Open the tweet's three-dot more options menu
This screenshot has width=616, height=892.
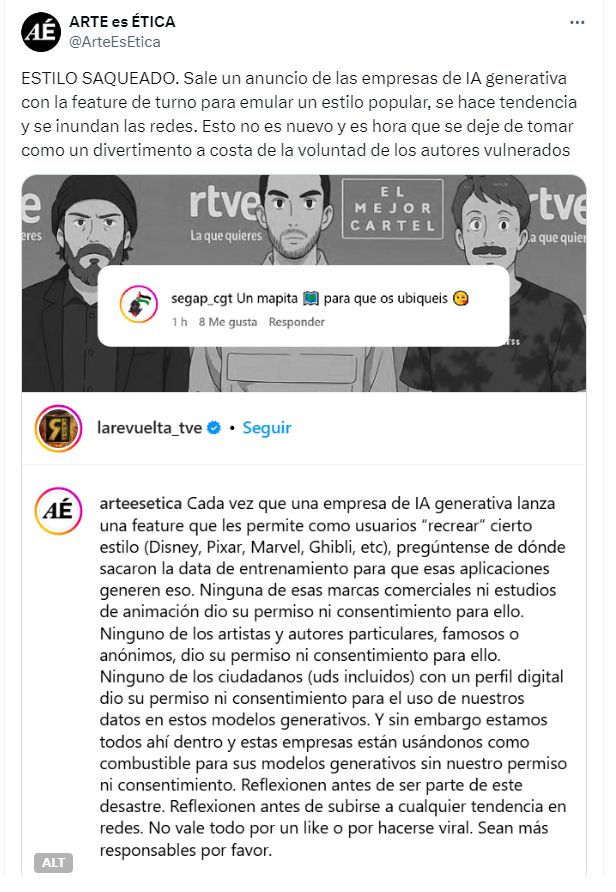coord(577,23)
